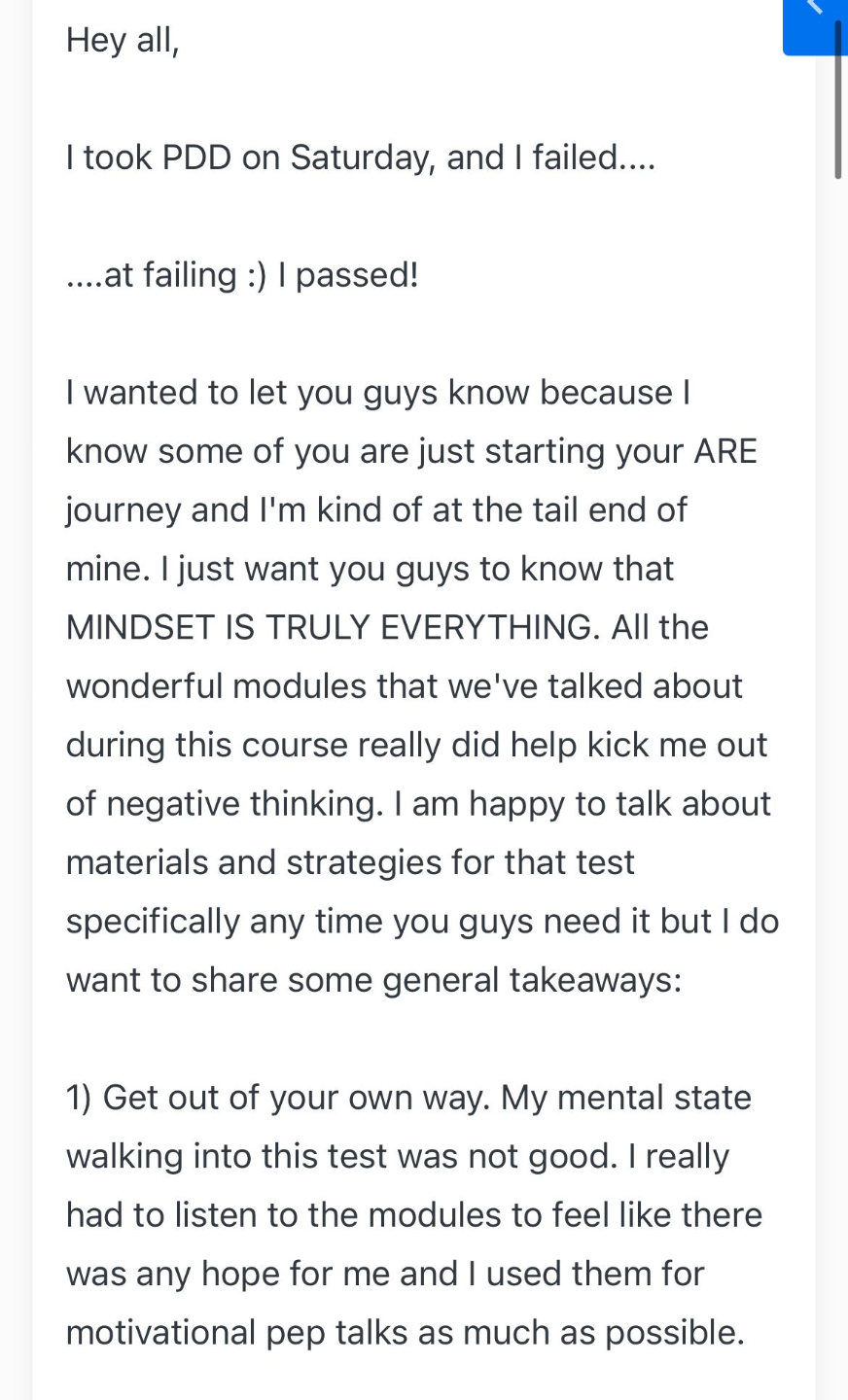Click the words 'I passed!'
This screenshot has width=848, height=1400.
click(348, 275)
